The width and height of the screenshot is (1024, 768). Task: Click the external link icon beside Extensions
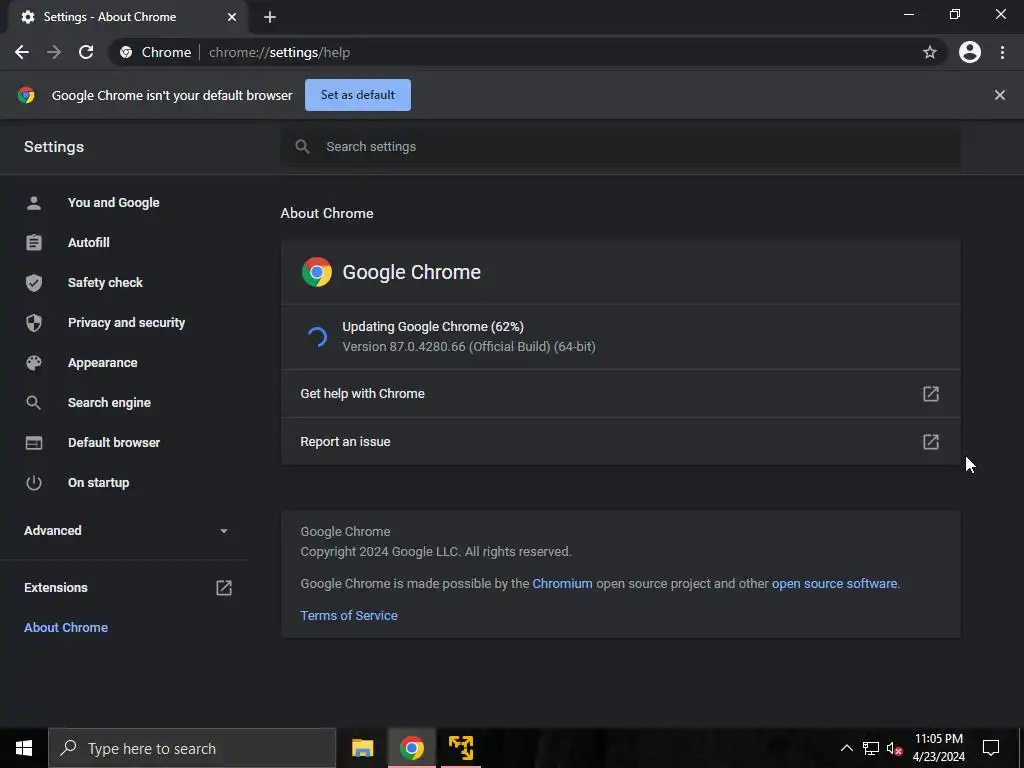224,588
